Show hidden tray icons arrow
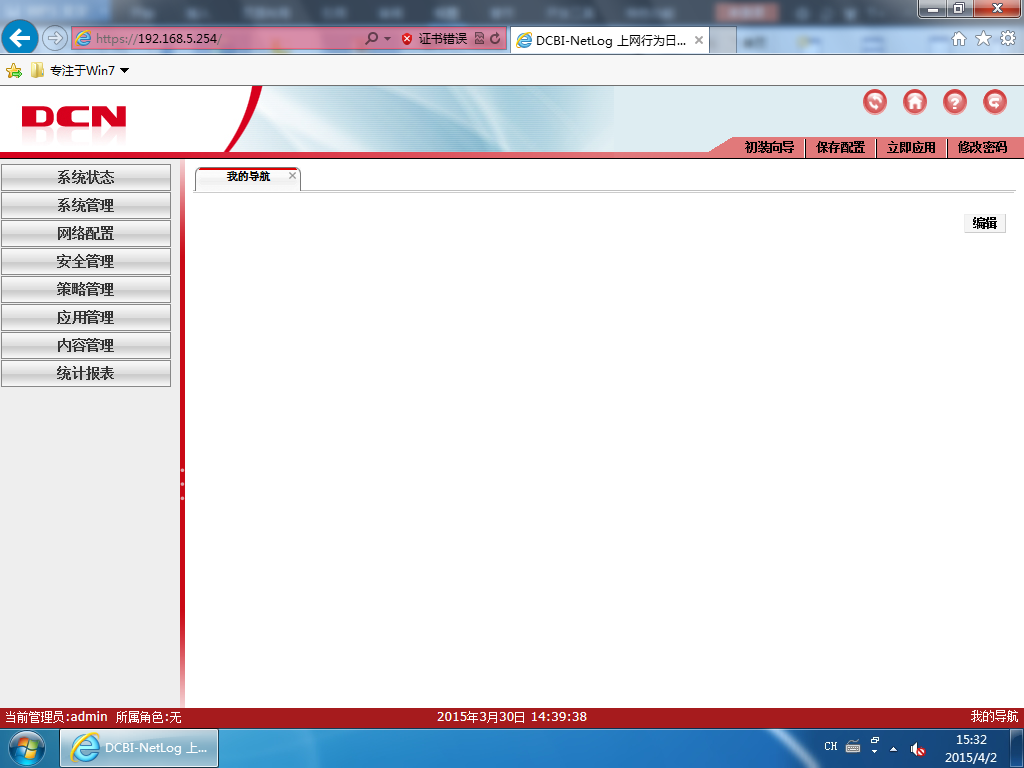The height and width of the screenshot is (768, 1024). pos(893,749)
